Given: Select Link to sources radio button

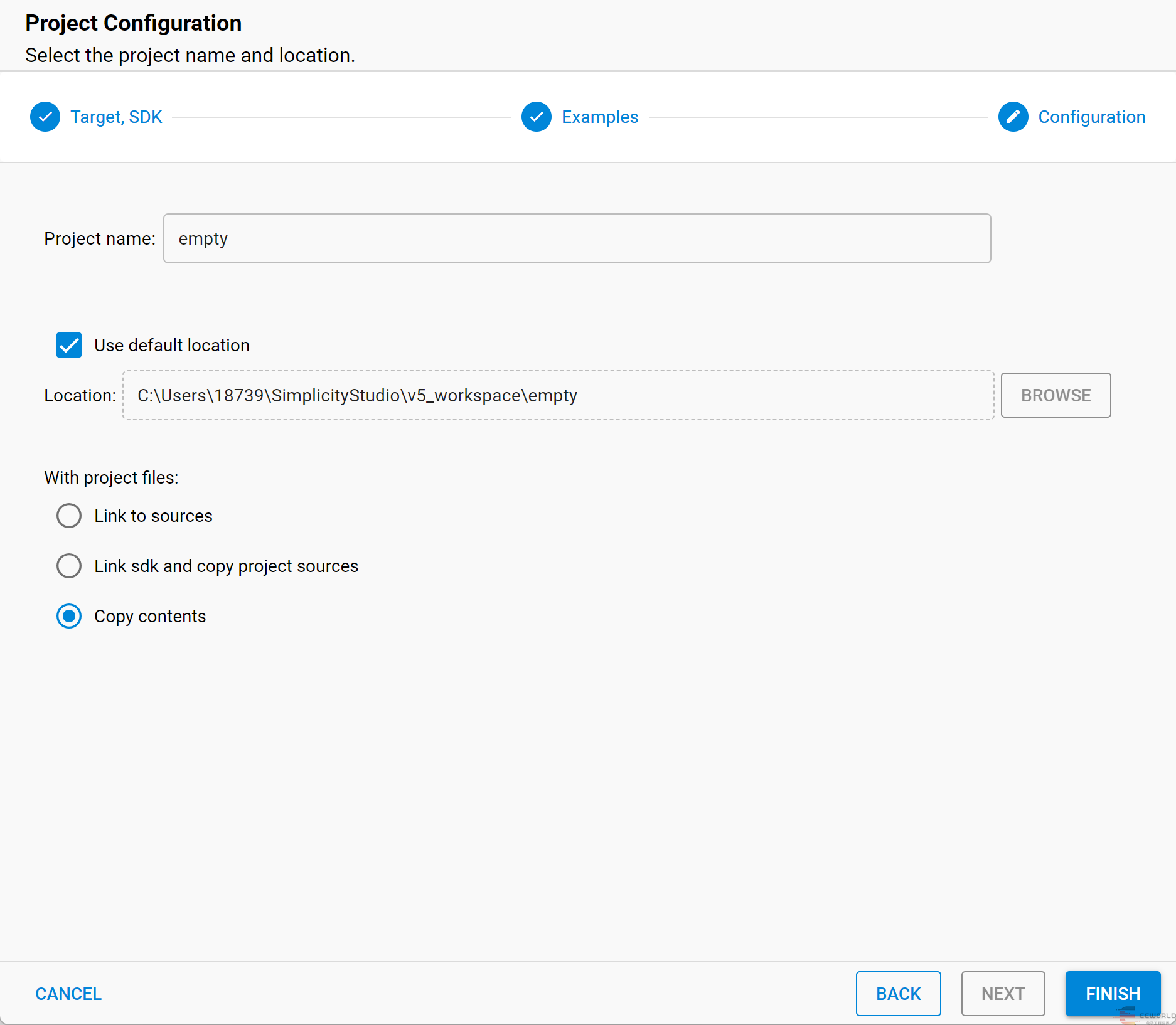Looking at the screenshot, I should click(69, 516).
